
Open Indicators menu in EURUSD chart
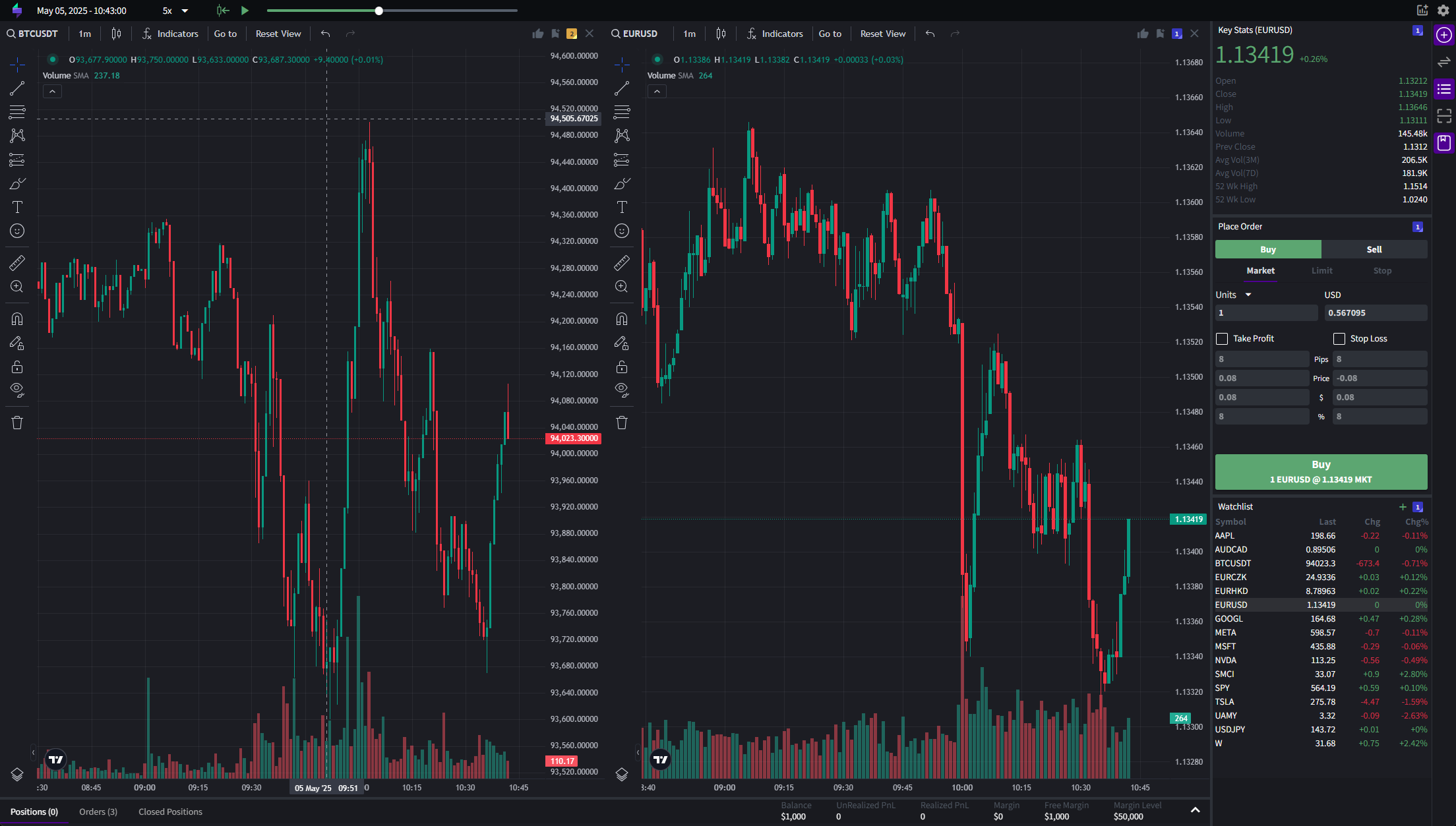point(775,34)
